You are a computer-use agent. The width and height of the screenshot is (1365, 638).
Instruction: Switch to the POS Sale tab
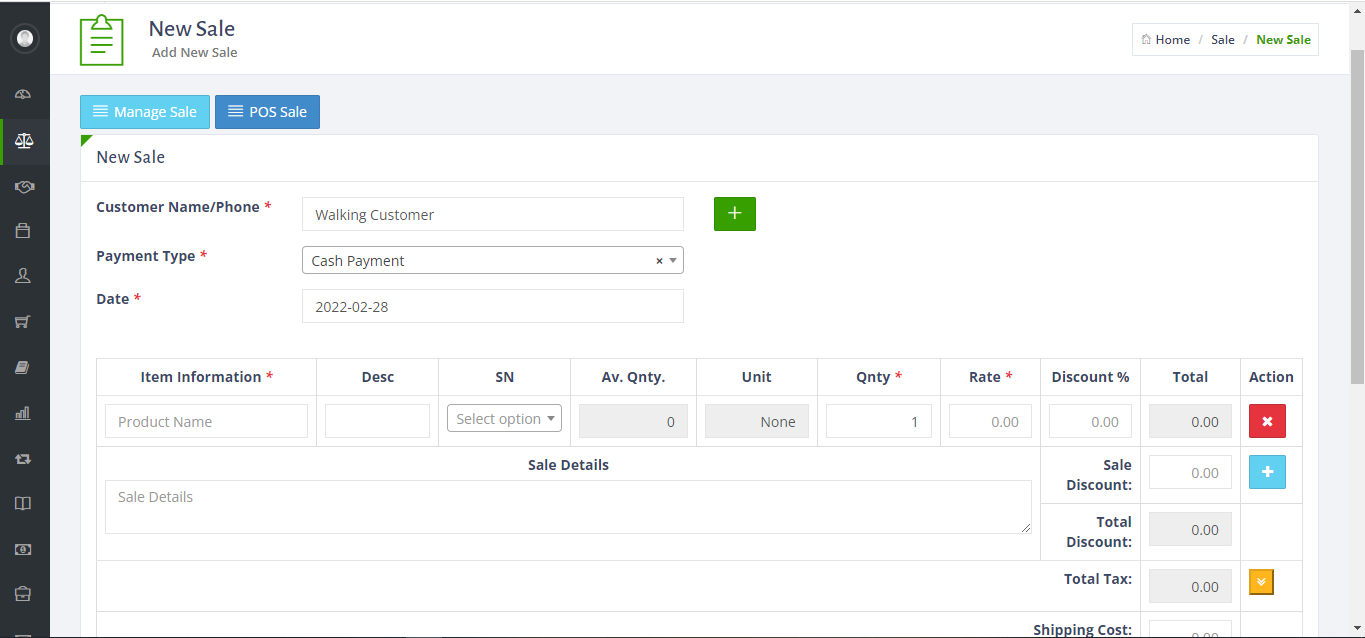coord(267,112)
